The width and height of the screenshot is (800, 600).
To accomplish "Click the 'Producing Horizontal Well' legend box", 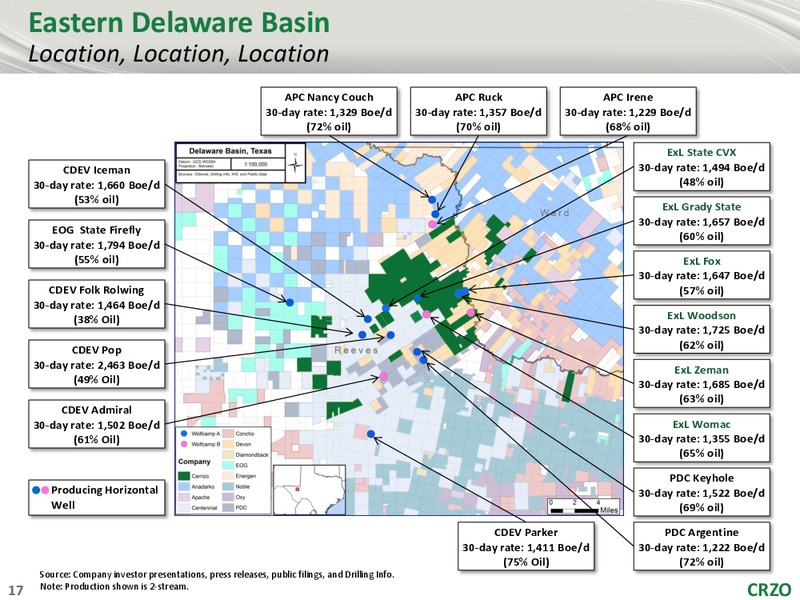I will [96, 497].
